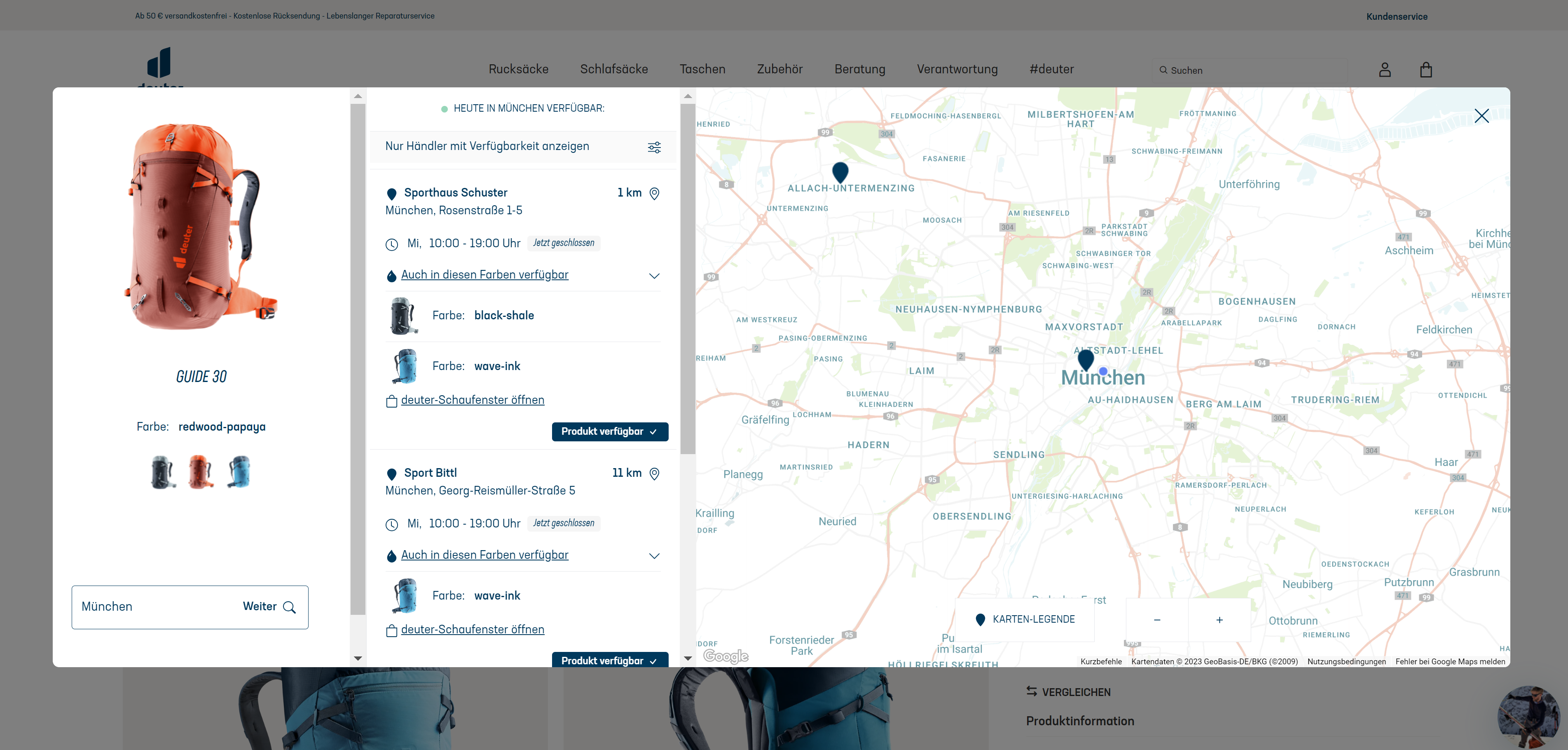Click the dealer list scrollbar thumb
Image resolution: width=1568 pixels, height=750 pixels.
click(688, 279)
